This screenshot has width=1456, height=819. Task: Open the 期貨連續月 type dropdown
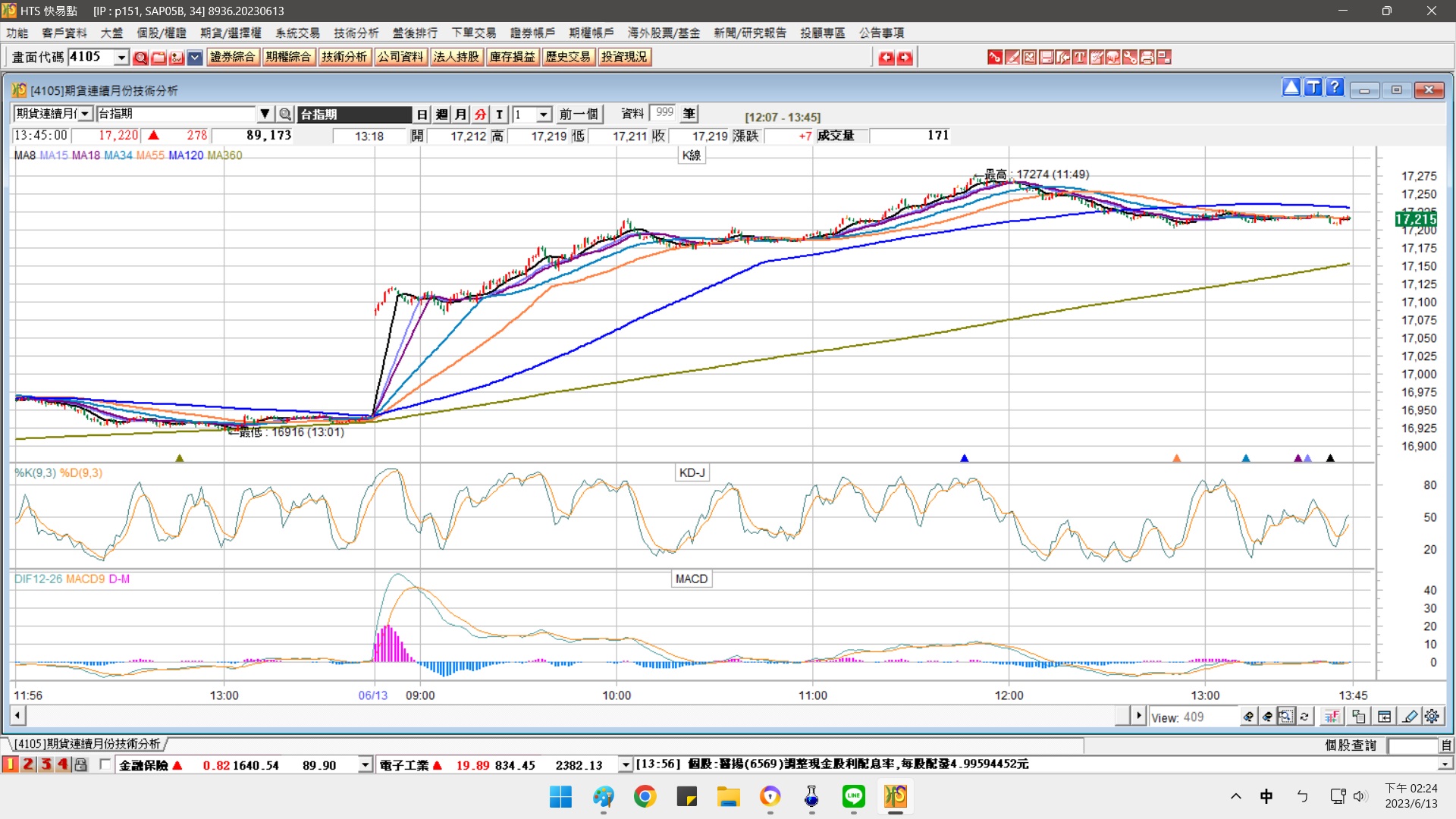tap(85, 115)
